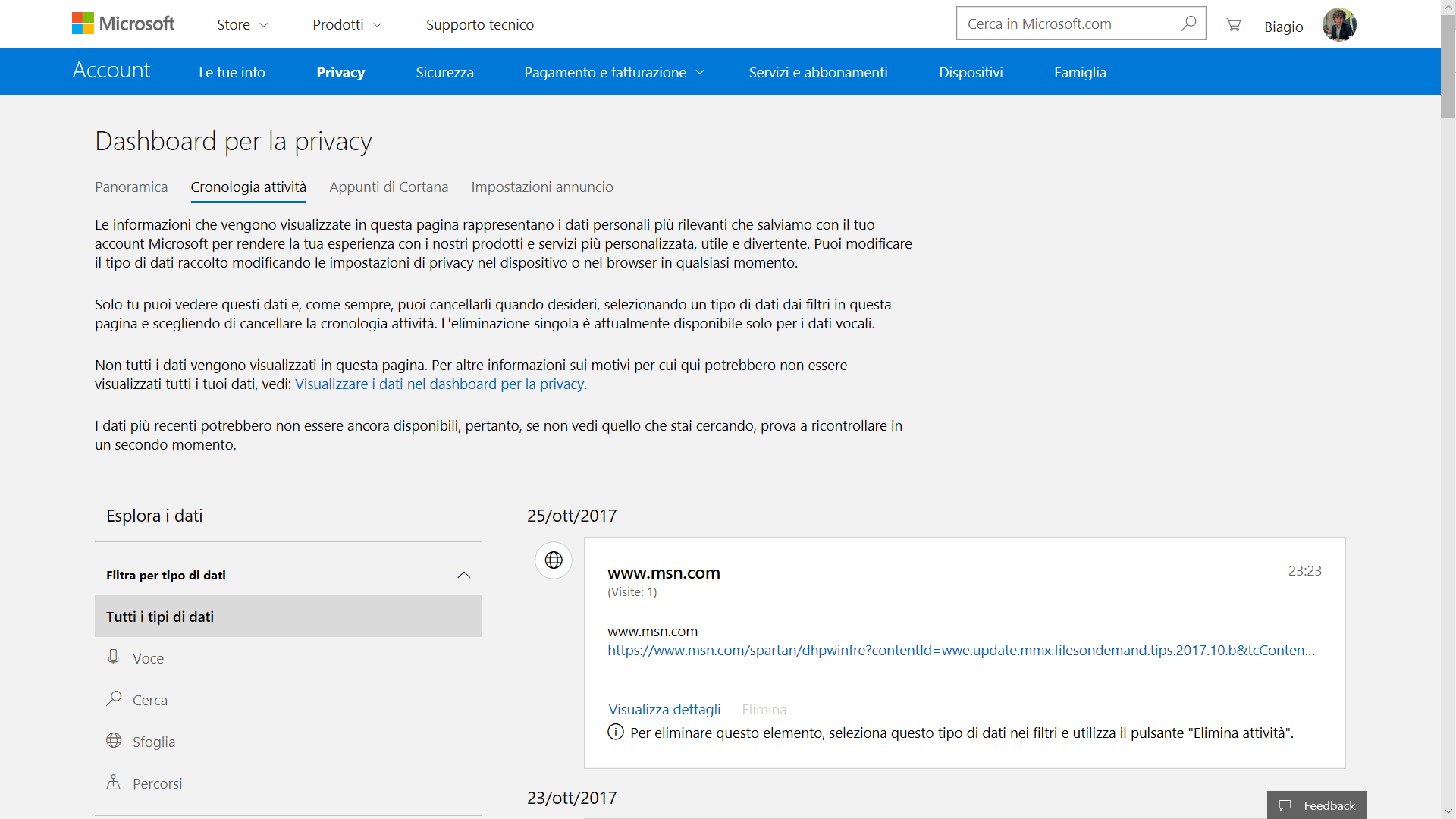The height and width of the screenshot is (819, 1456).
Task: Click the Voce microphone icon
Action: (113, 657)
